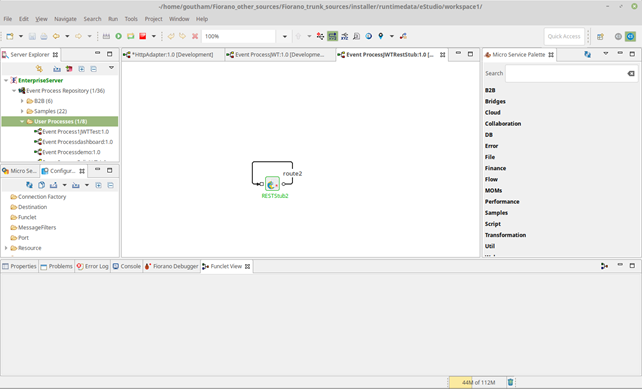Click the heap memory usage bar
The height and width of the screenshot is (389, 642).
pyautogui.click(x=478, y=382)
